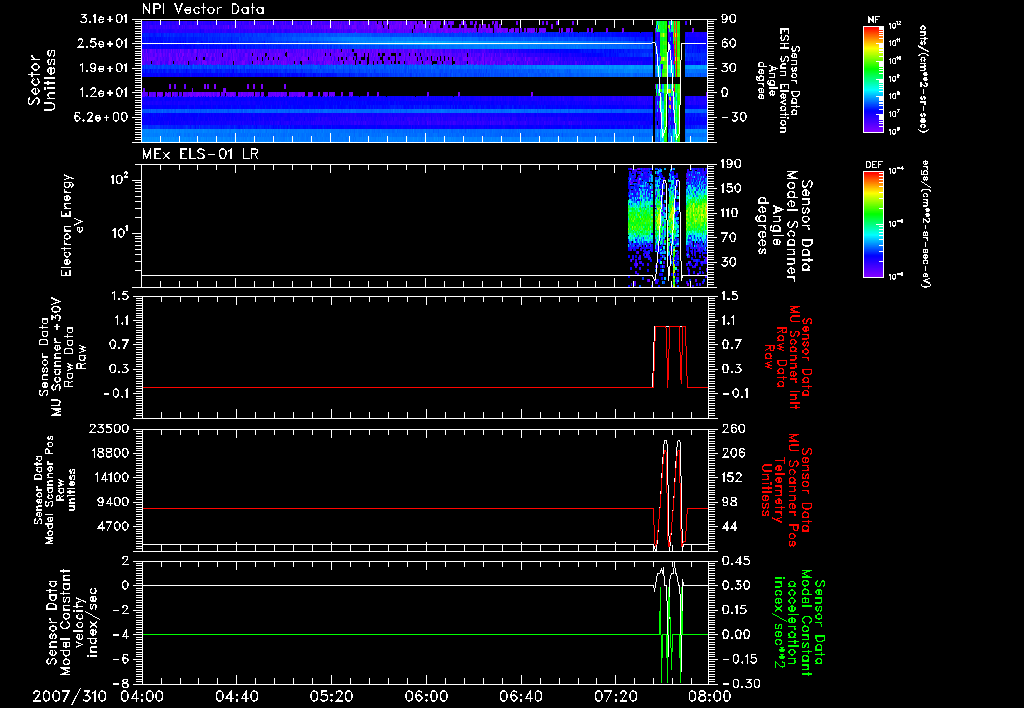Click the NF color bar gradient
The height and width of the screenshot is (708, 1024).
pos(873,79)
